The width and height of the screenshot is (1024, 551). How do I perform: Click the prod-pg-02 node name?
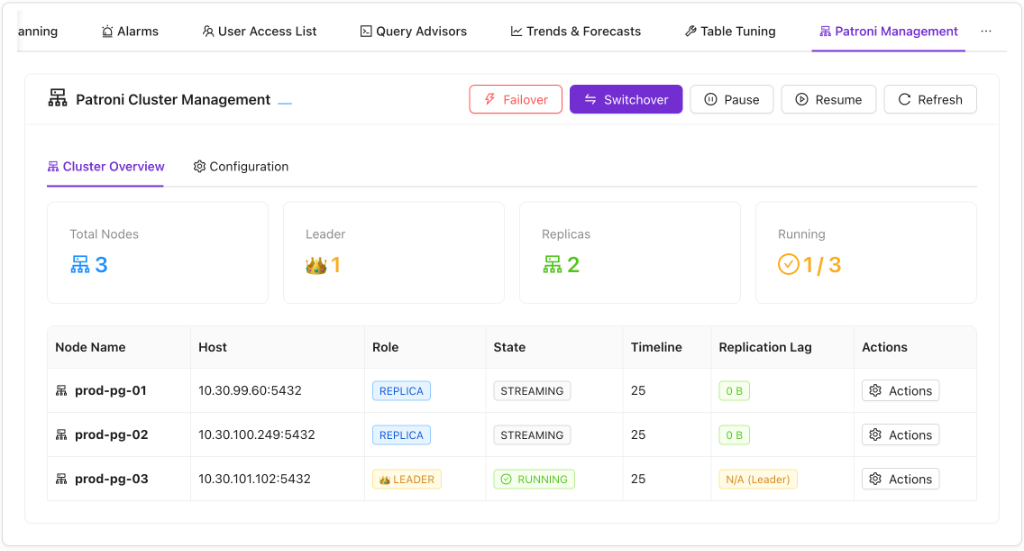(x=111, y=435)
